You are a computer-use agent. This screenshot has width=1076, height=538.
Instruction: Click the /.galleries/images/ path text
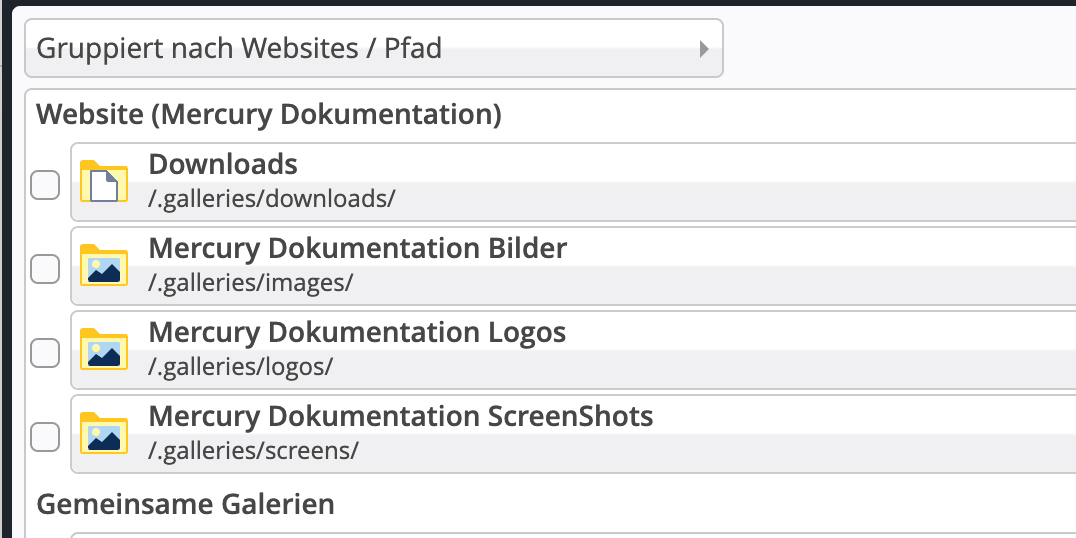[x=251, y=282]
